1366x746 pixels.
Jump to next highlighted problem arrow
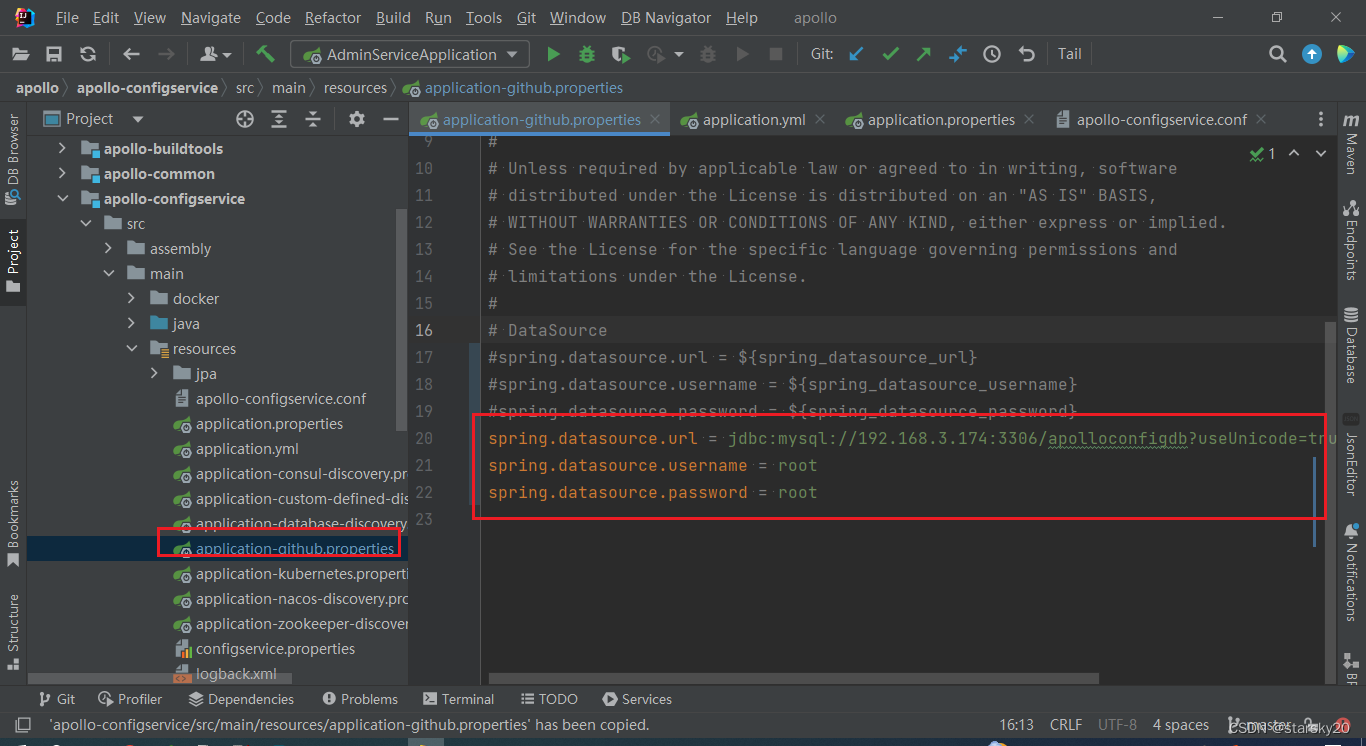click(x=1321, y=154)
